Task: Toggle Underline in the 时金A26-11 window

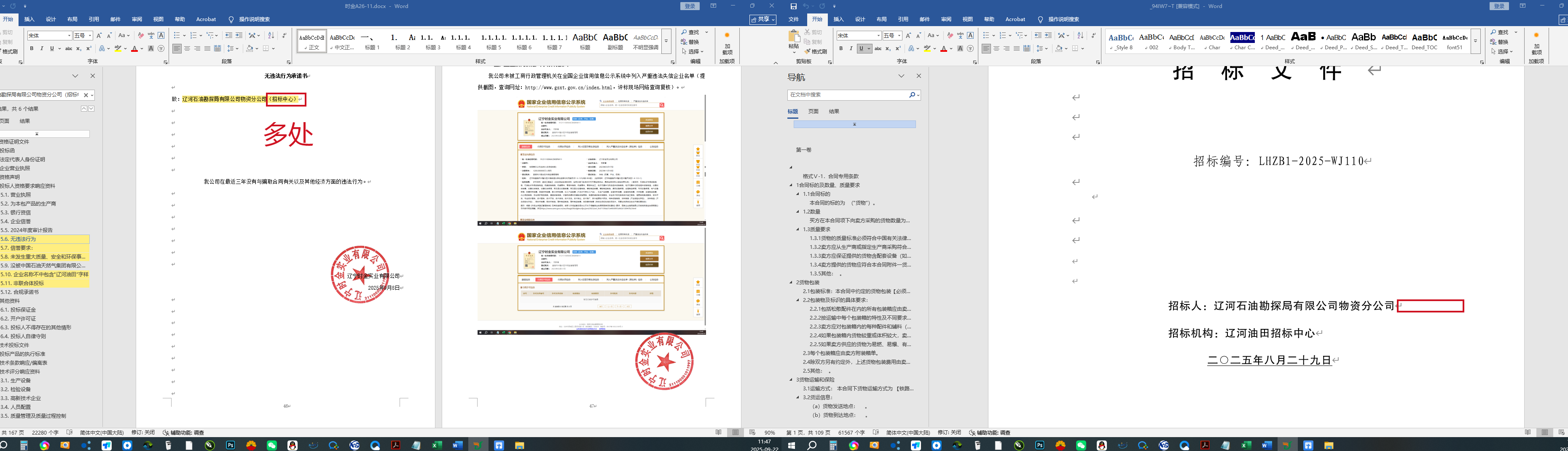Action: click(x=52, y=48)
